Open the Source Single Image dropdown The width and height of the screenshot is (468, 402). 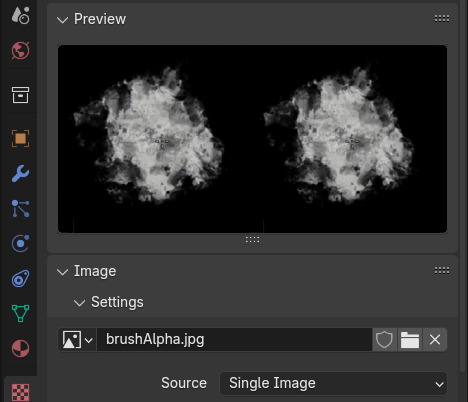click(x=333, y=383)
